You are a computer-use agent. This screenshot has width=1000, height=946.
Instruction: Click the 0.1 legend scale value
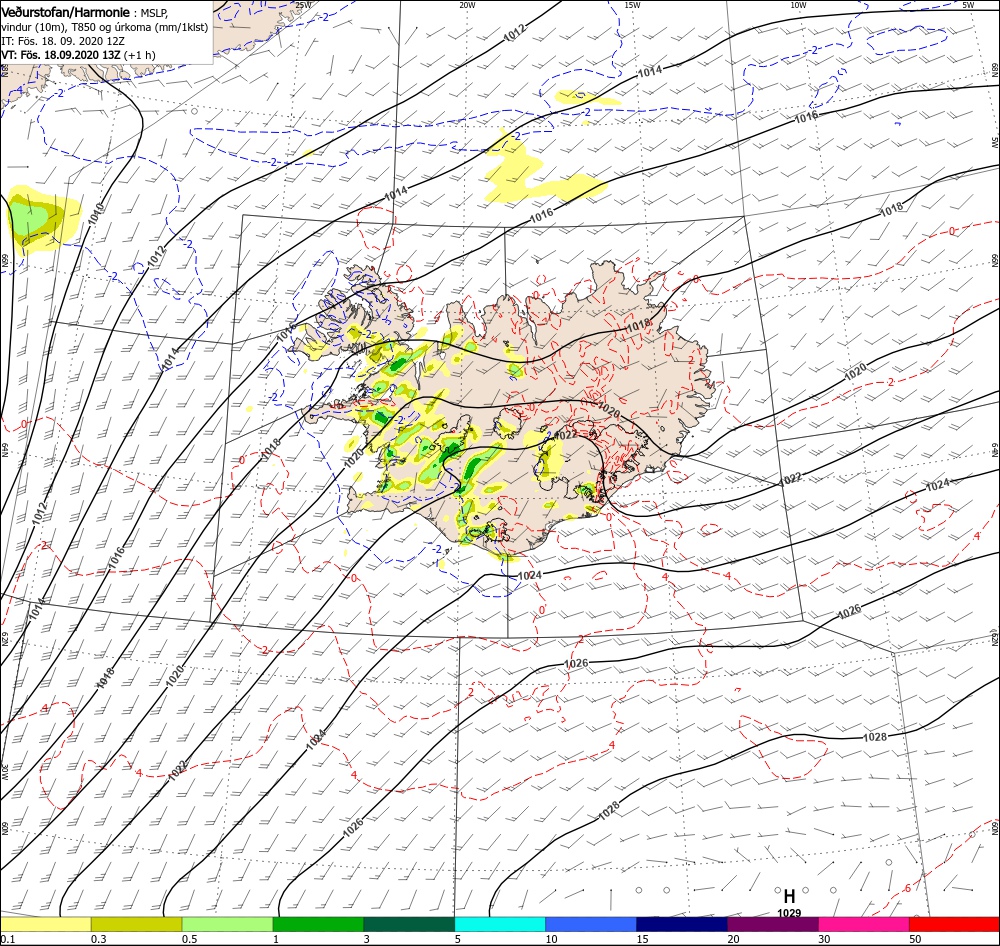[8, 939]
